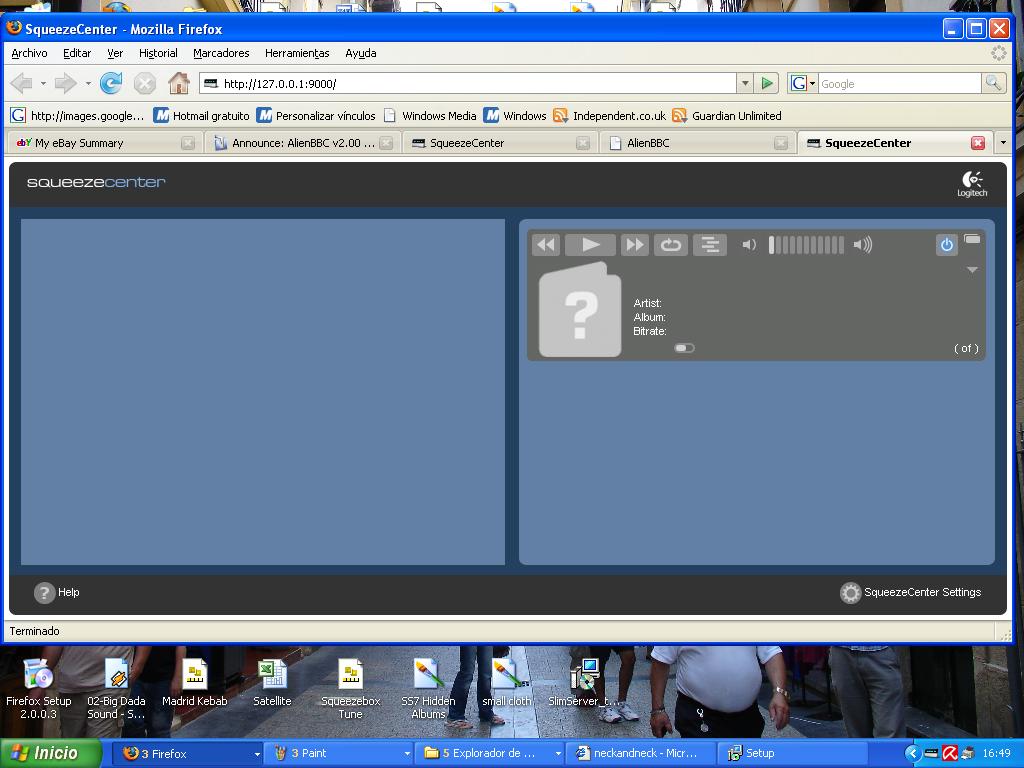Expand the address bar history dropdown
Screen dimensions: 1024x768
click(744, 83)
